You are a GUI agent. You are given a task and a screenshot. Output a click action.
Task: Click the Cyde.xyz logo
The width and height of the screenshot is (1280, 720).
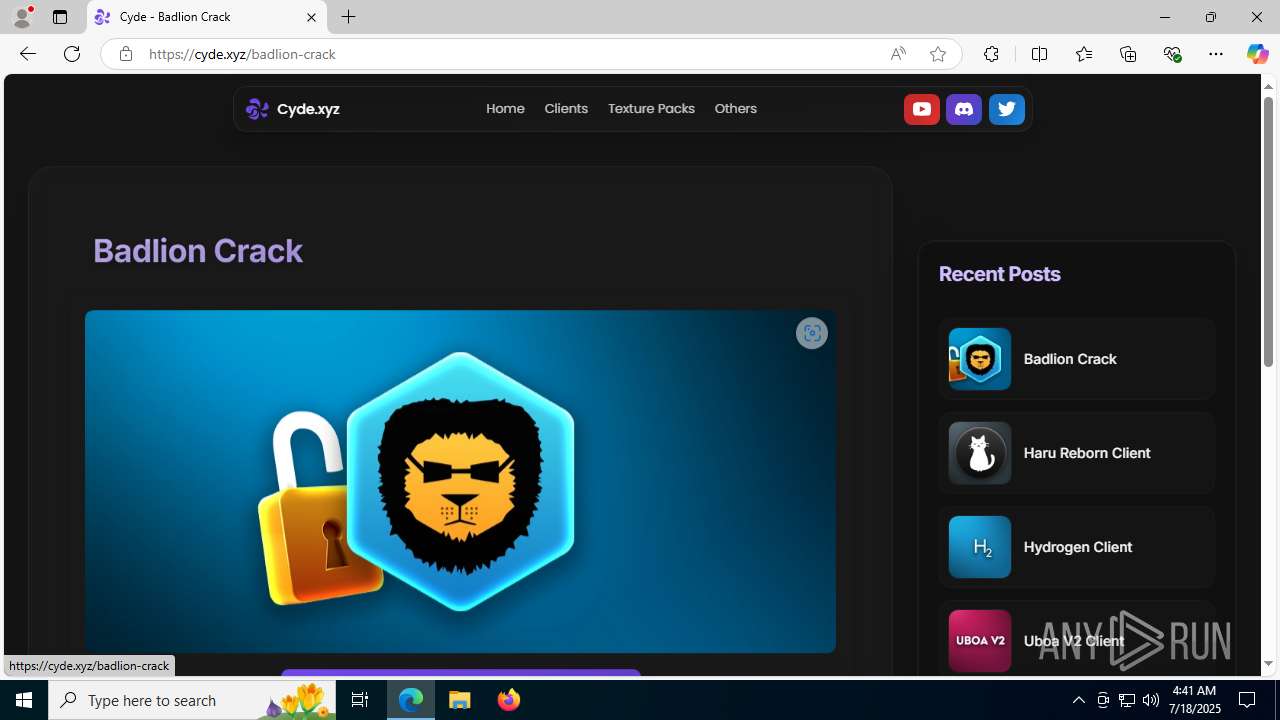pos(257,108)
